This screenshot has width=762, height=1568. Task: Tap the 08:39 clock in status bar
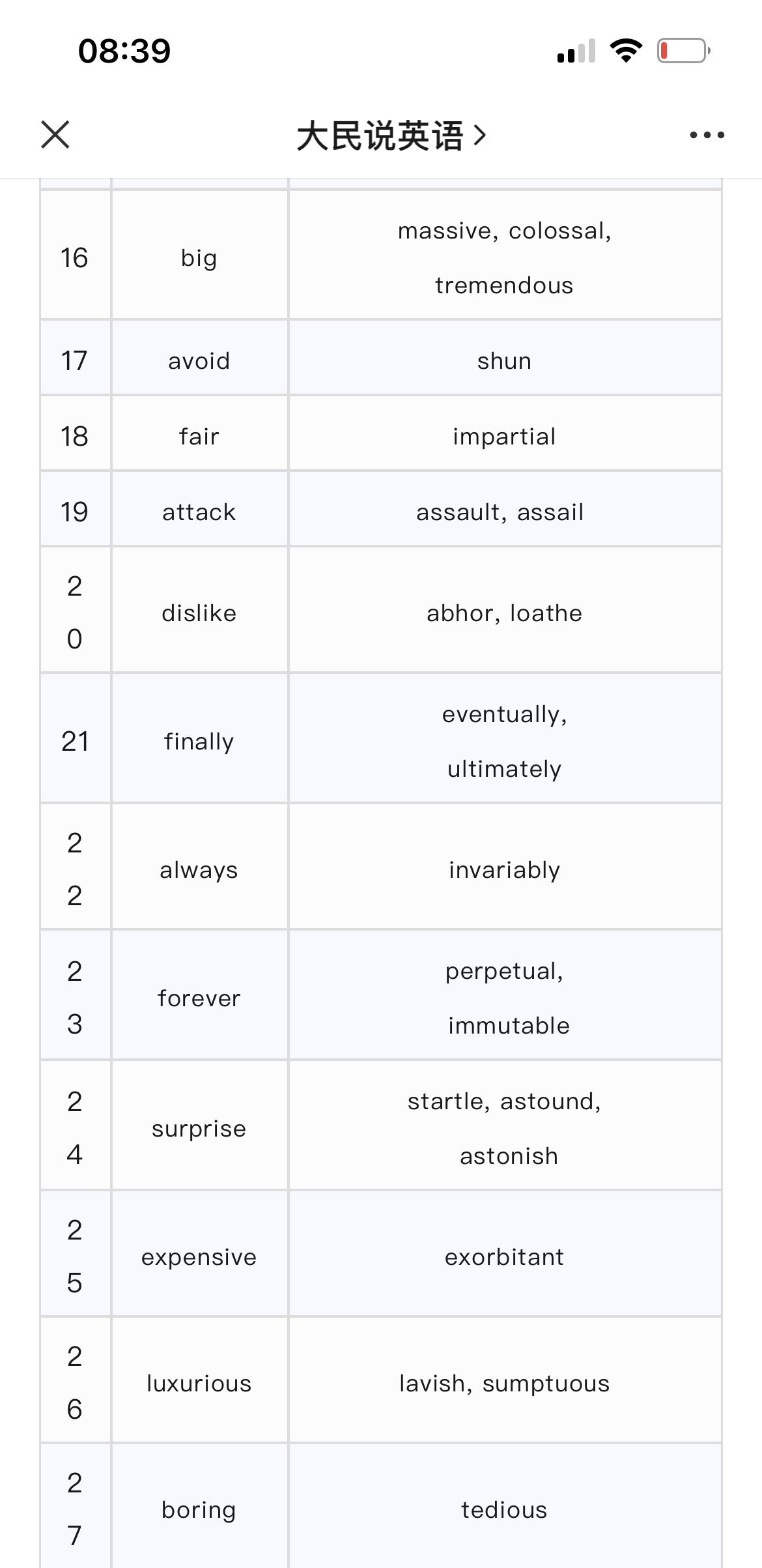124,51
